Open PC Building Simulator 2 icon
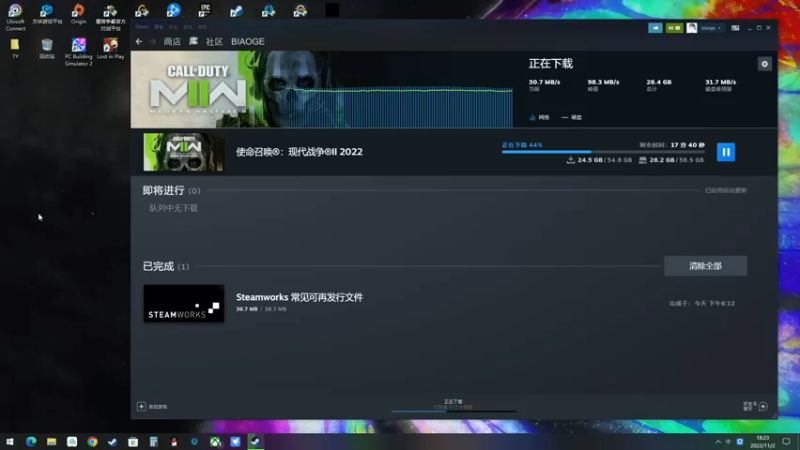This screenshot has width=800, height=450. 79,52
